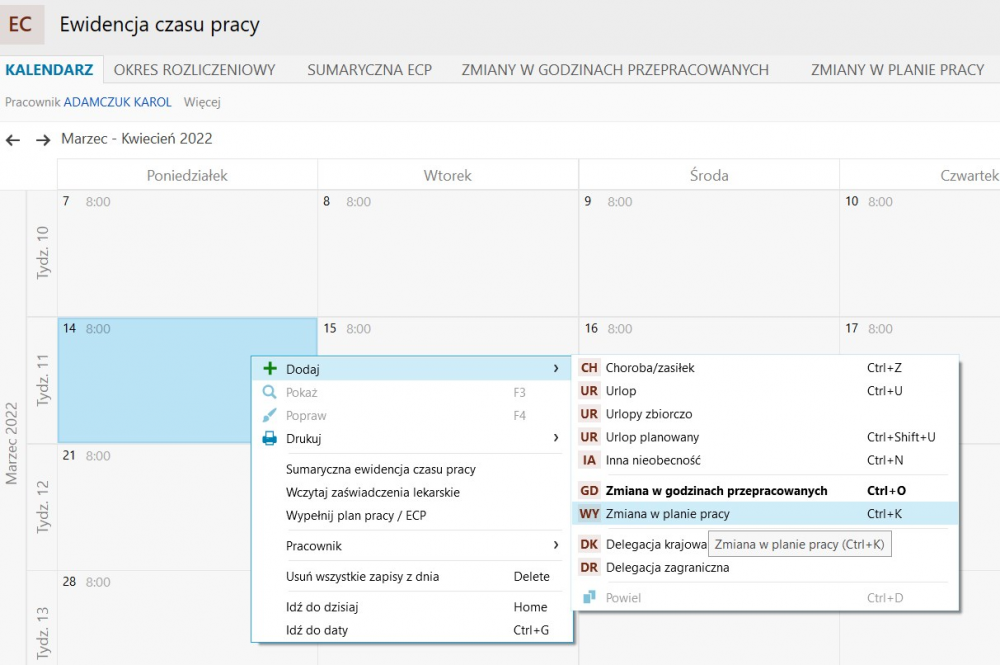The height and width of the screenshot is (665, 1000).
Task: Click the DR icon for Delegacja zagraniczna
Action: click(589, 568)
